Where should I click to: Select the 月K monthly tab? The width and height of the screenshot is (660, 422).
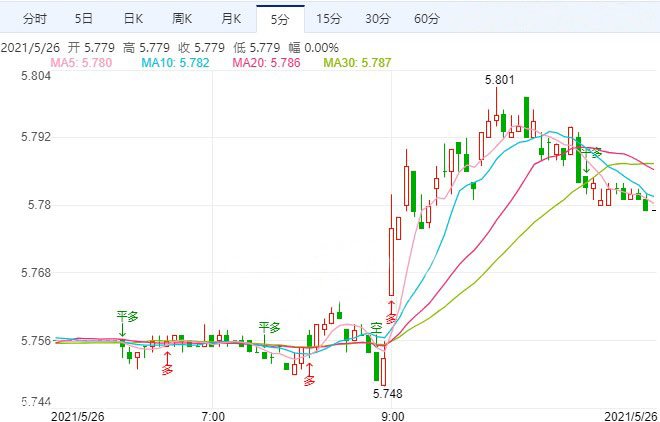coord(231,19)
